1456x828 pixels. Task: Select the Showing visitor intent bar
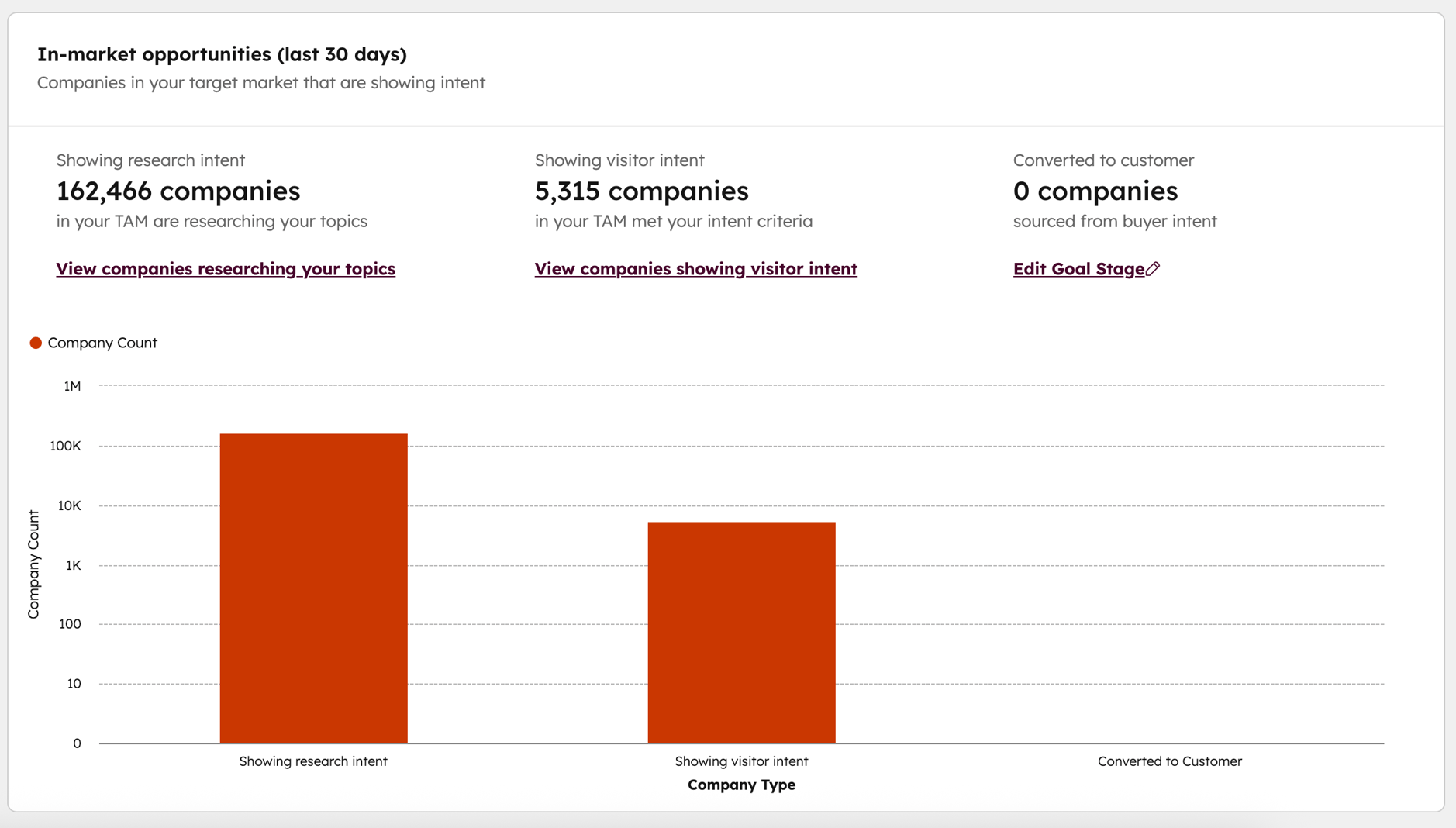[741, 632]
